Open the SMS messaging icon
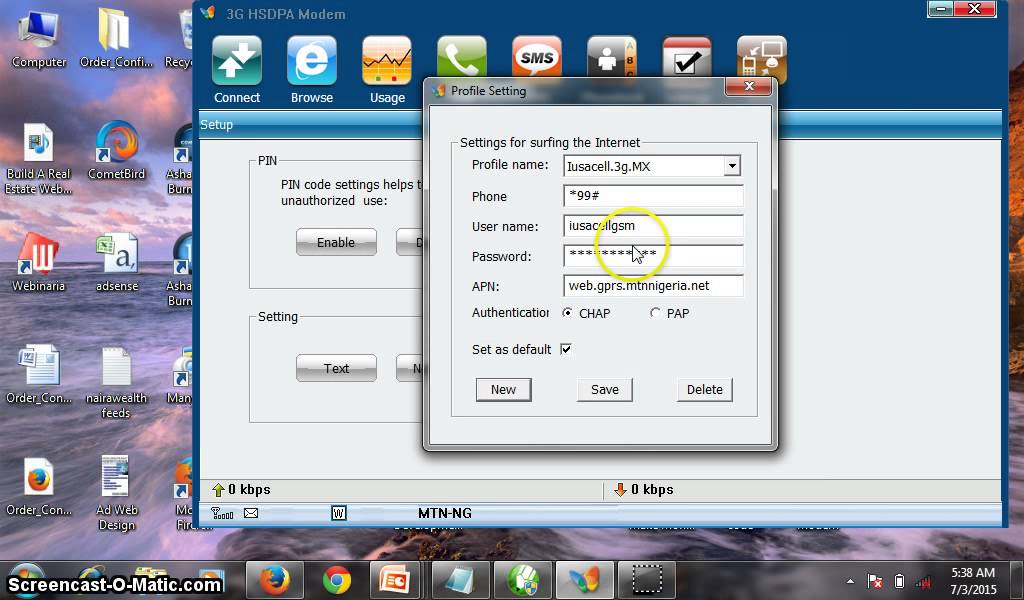This screenshot has width=1024, height=600. (537, 57)
